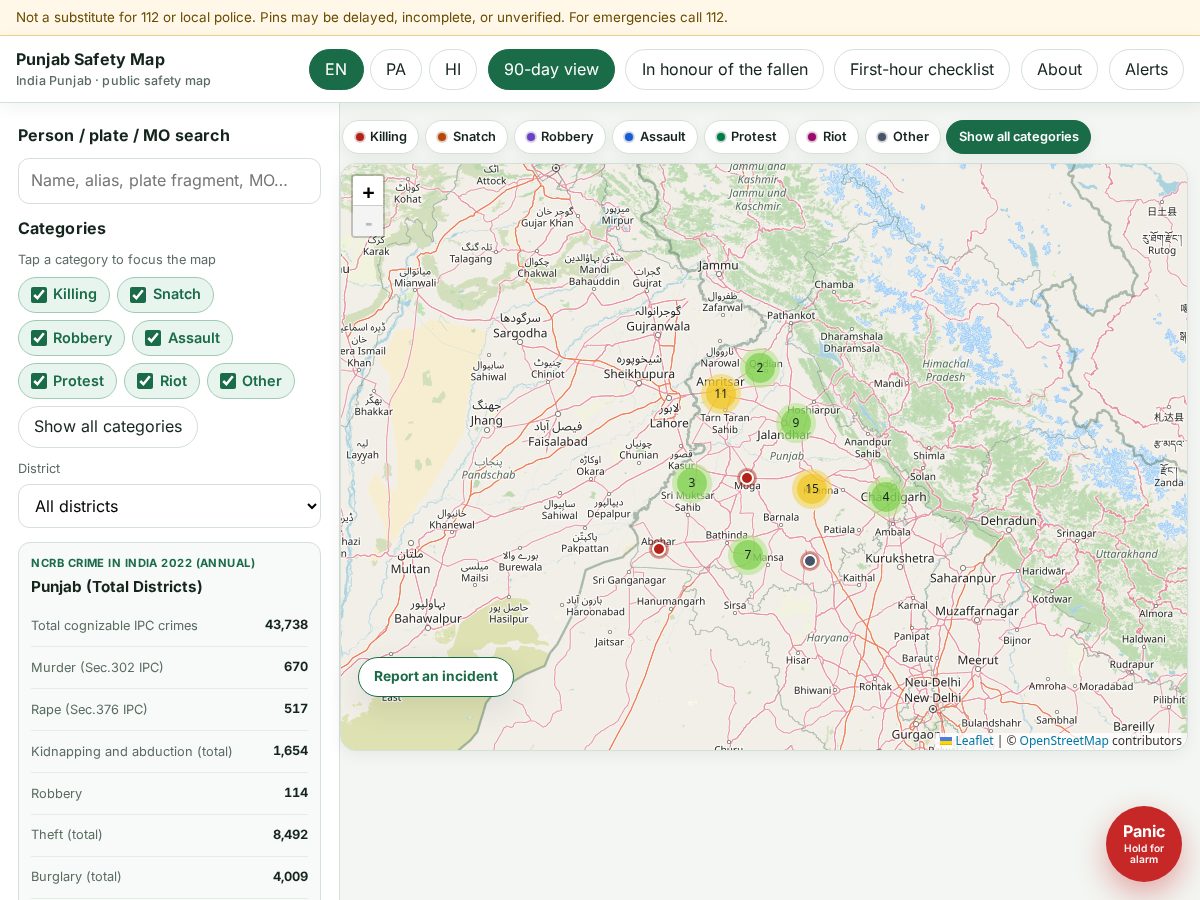
Task: Toggle the Assault category checkbox
Action: (x=153, y=338)
